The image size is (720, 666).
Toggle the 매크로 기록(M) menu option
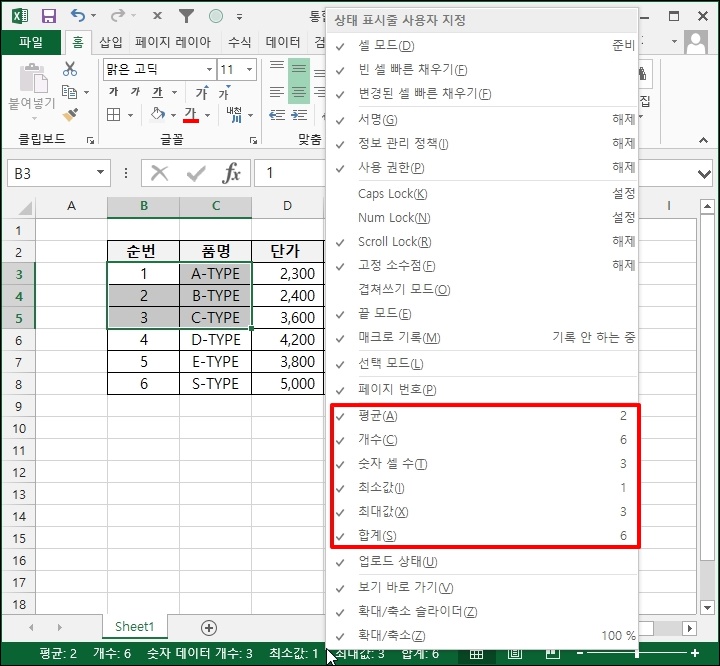[x=483, y=338]
